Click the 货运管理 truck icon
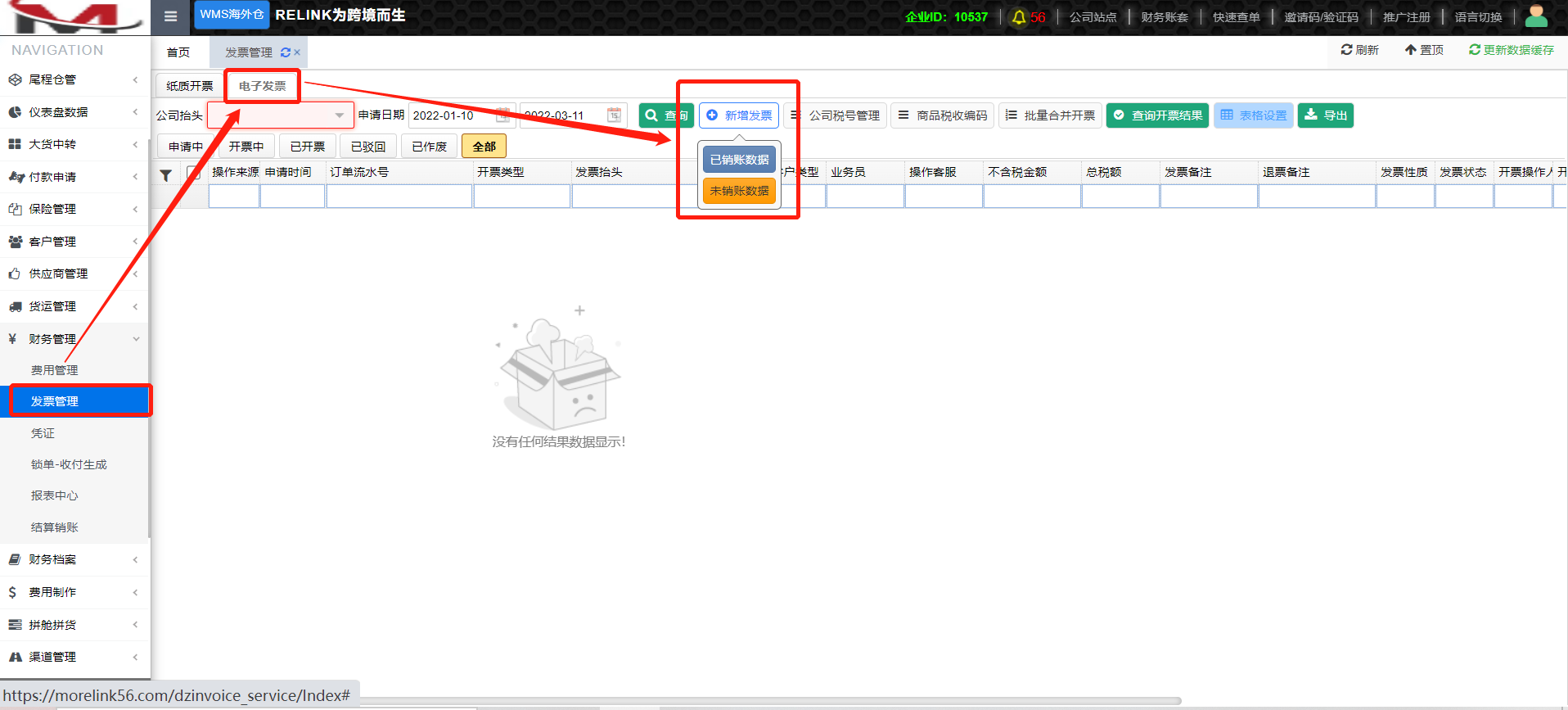The image size is (1568, 710). coord(15,306)
